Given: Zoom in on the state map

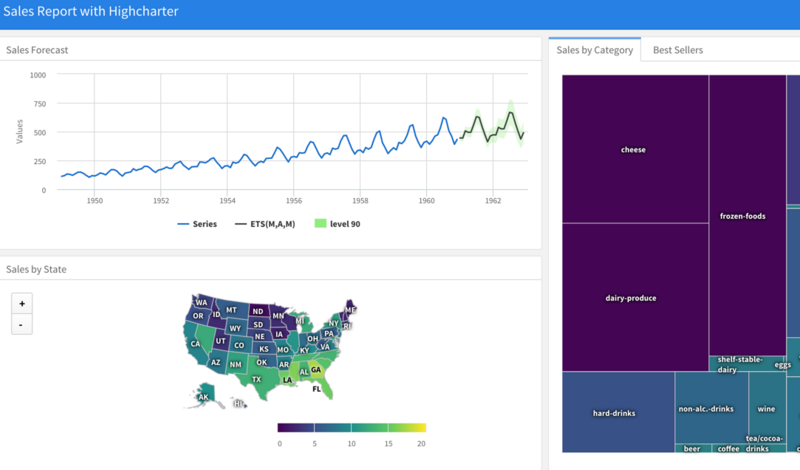Looking at the screenshot, I should [x=21, y=303].
